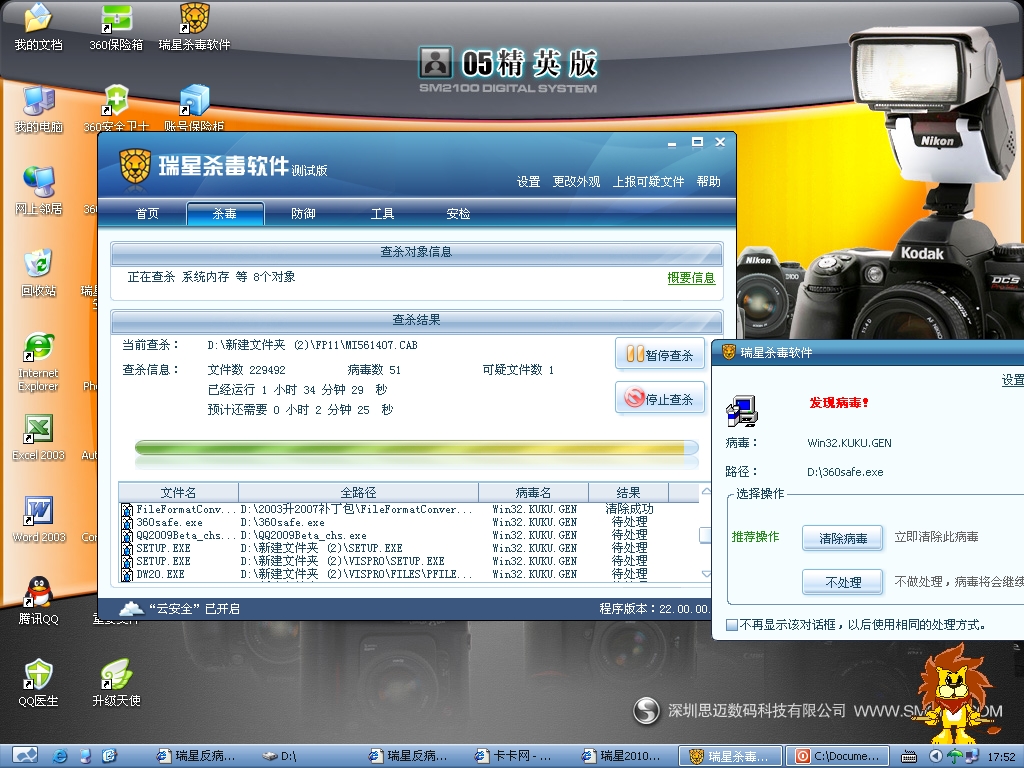Open 360安全卫士 desktop shortcut
Screen dimensions: 1024x768
point(116,109)
